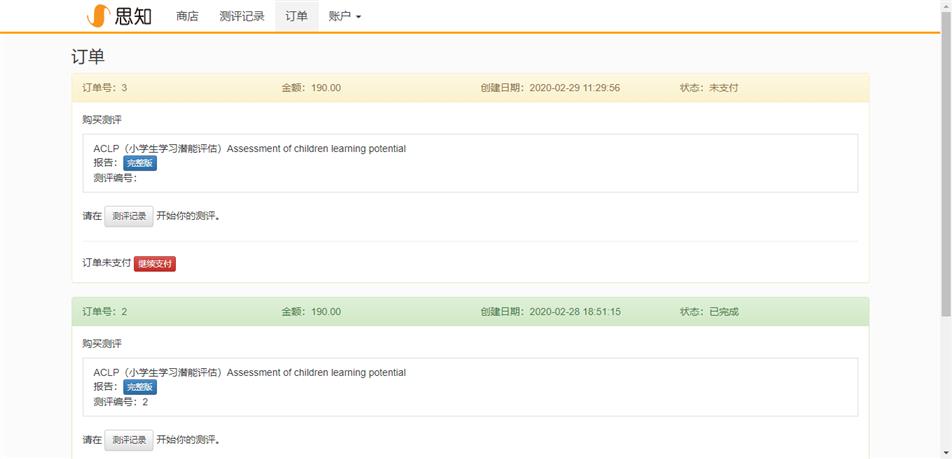Select the ACLP assessment title in order 2
The image size is (952, 459).
point(249,373)
